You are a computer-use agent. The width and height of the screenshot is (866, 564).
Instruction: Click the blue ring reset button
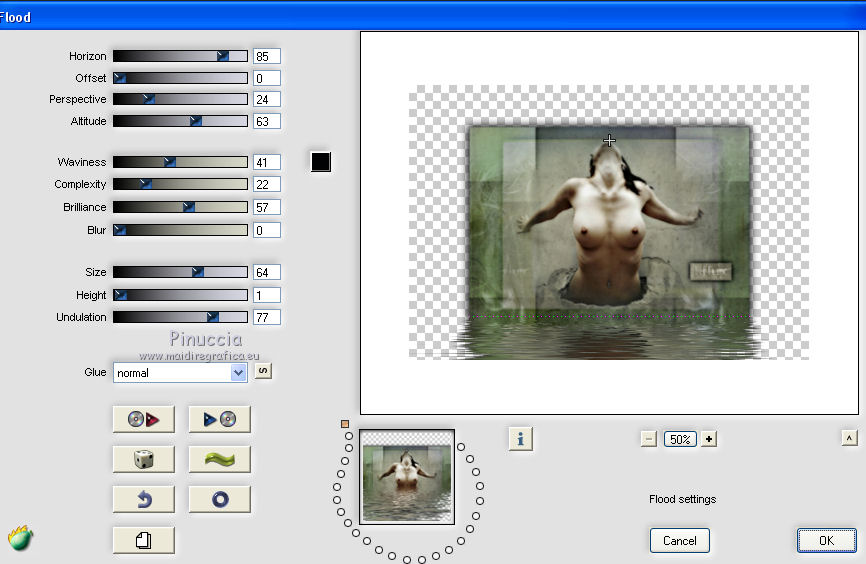point(219,499)
